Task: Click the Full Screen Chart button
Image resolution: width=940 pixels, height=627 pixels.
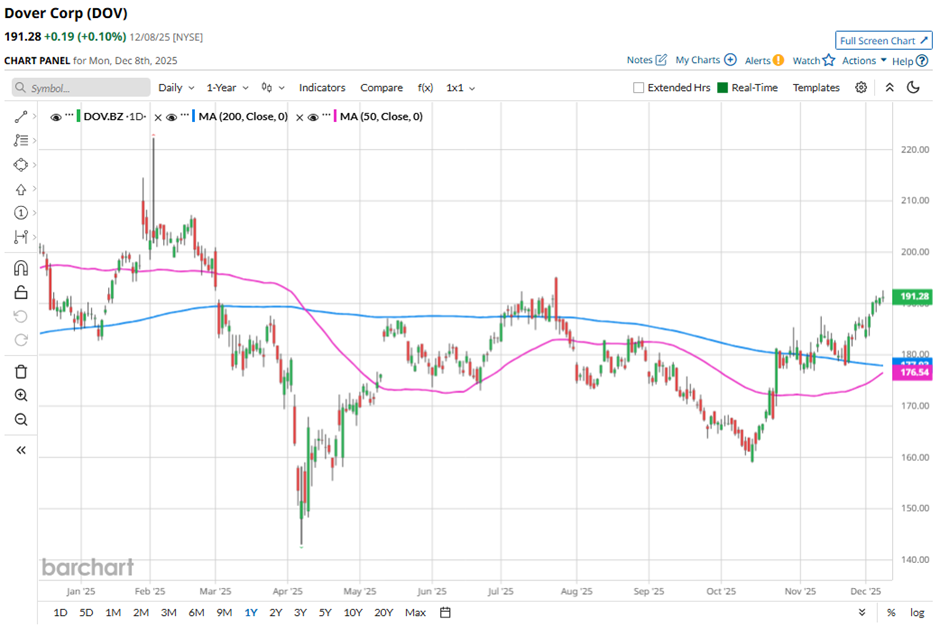Action: 884,41
